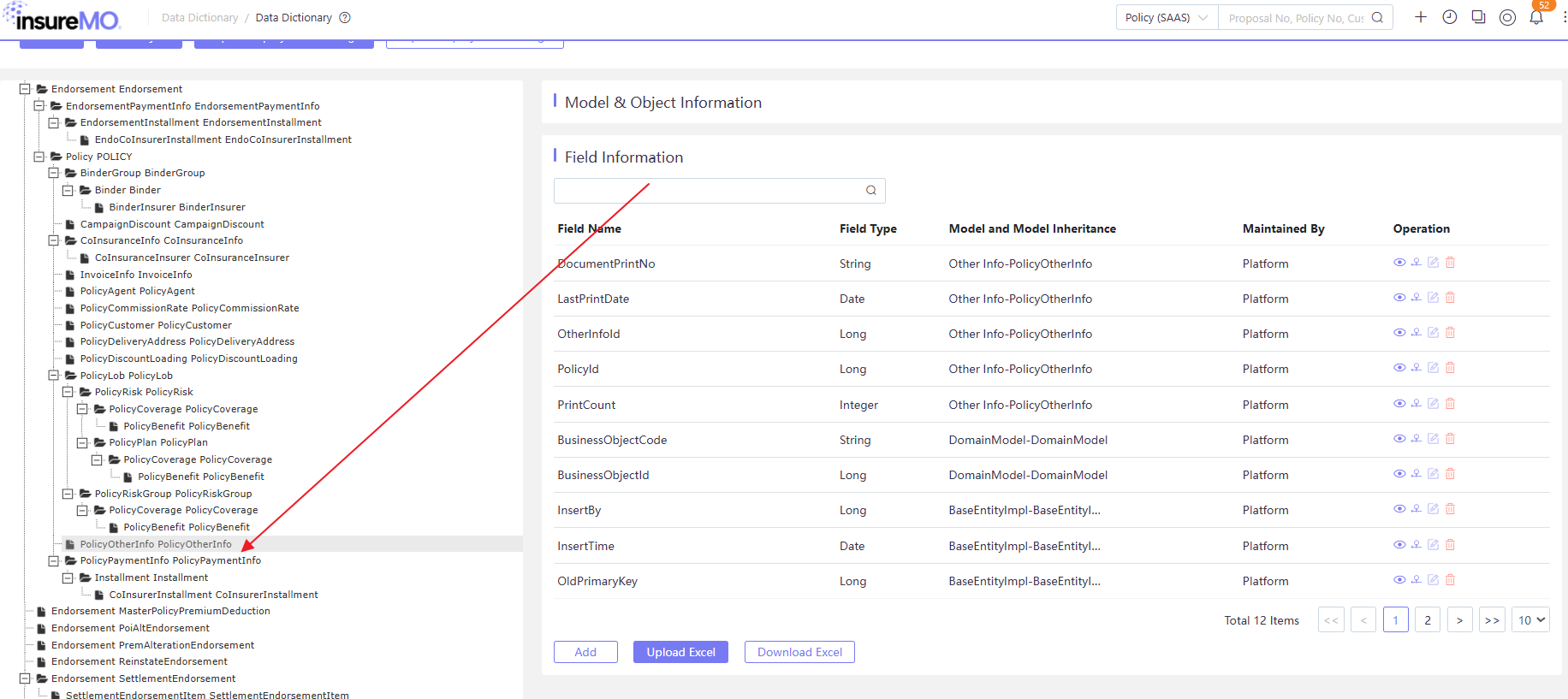Click the help question mark beside Data Dictionary

point(345,17)
